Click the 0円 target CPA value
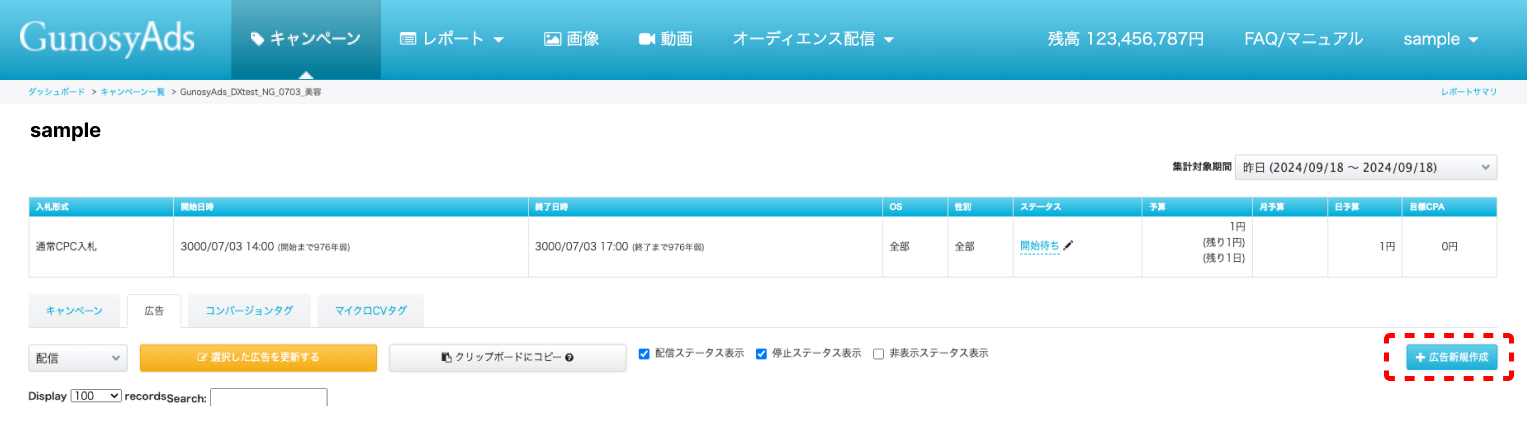The width and height of the screenshot is (1527, 431). (x=1450, y=246)
